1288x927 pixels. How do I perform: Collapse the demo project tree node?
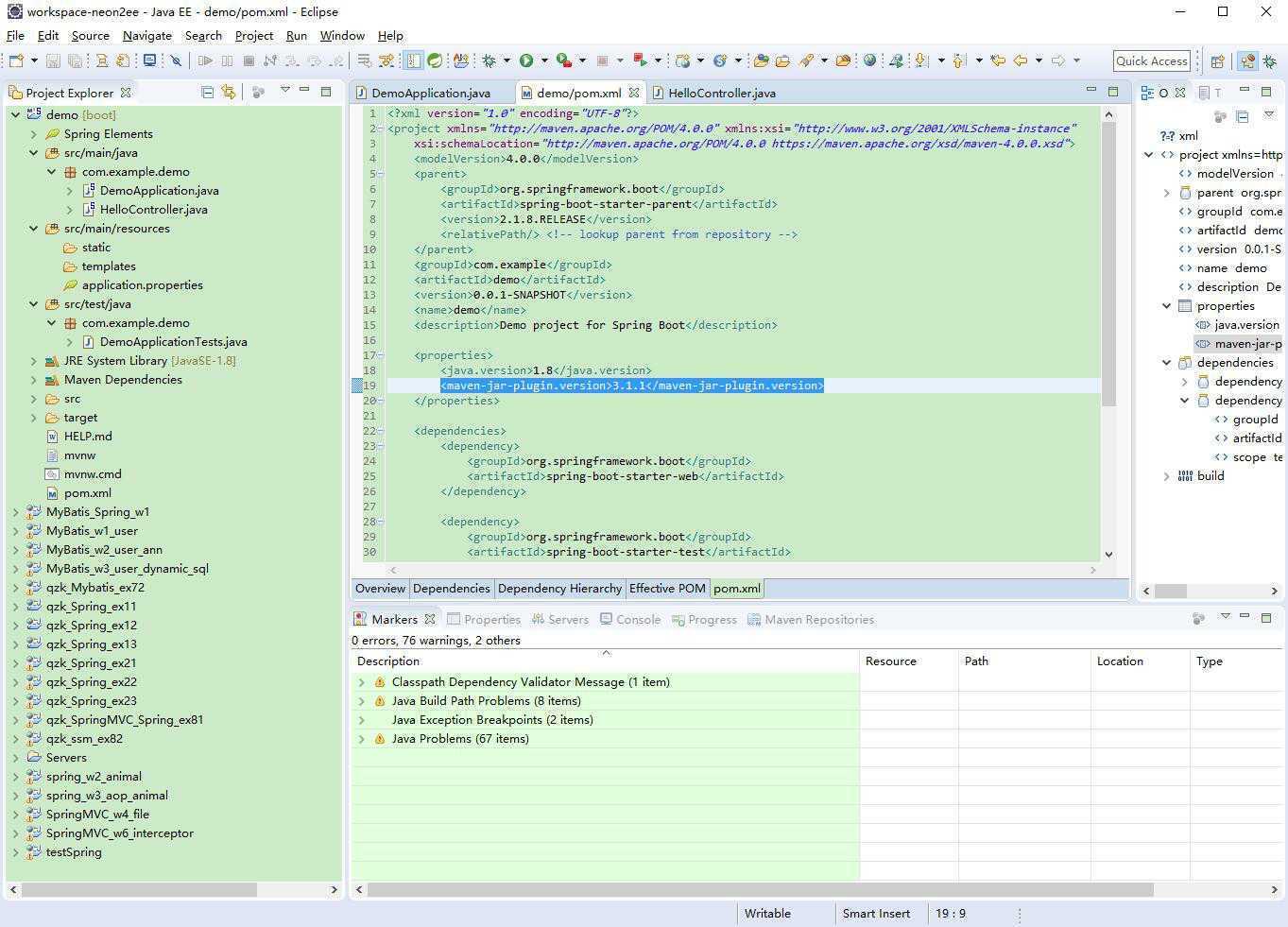pyautogui.click(x=15, y=114)
